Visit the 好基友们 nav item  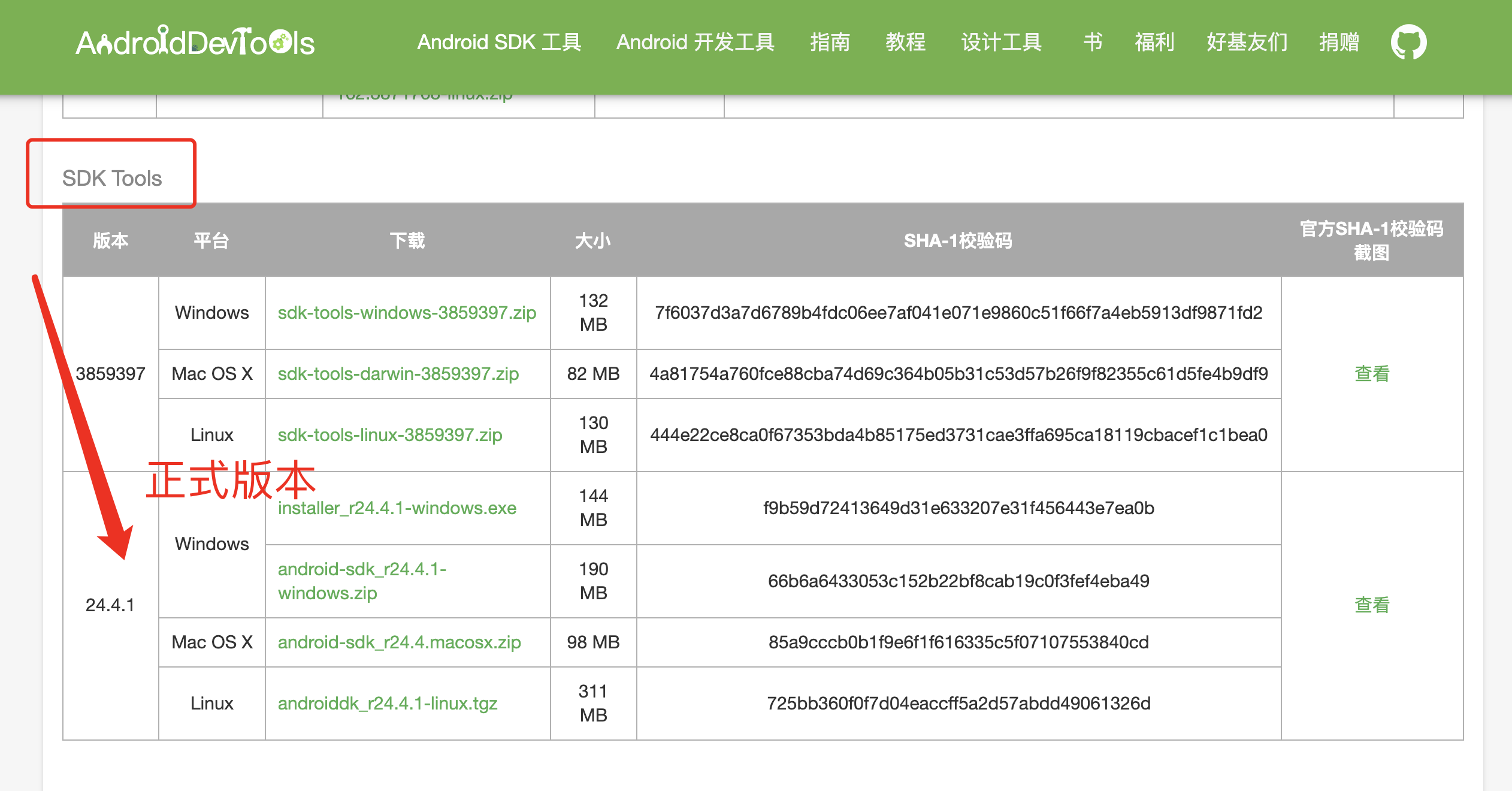1247,43
